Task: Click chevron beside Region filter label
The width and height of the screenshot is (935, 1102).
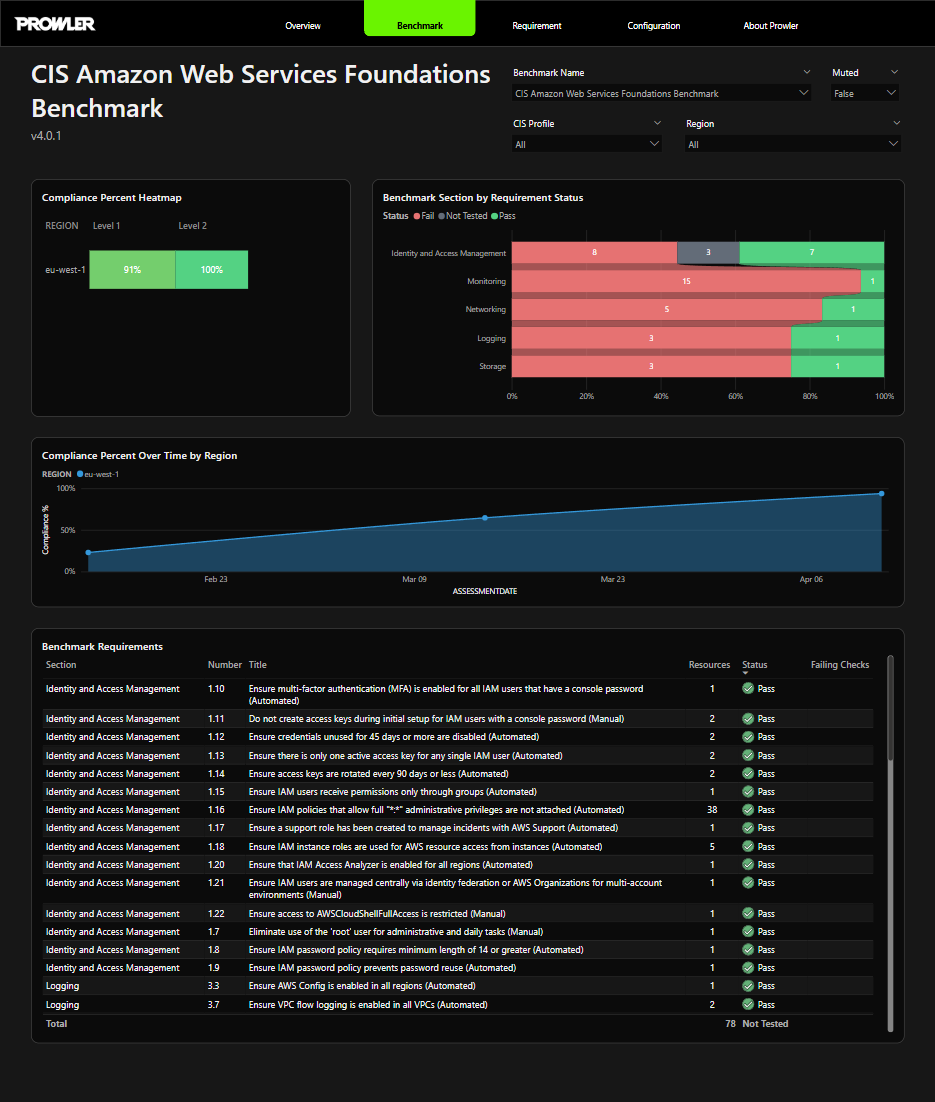Action: click(896, 122)
